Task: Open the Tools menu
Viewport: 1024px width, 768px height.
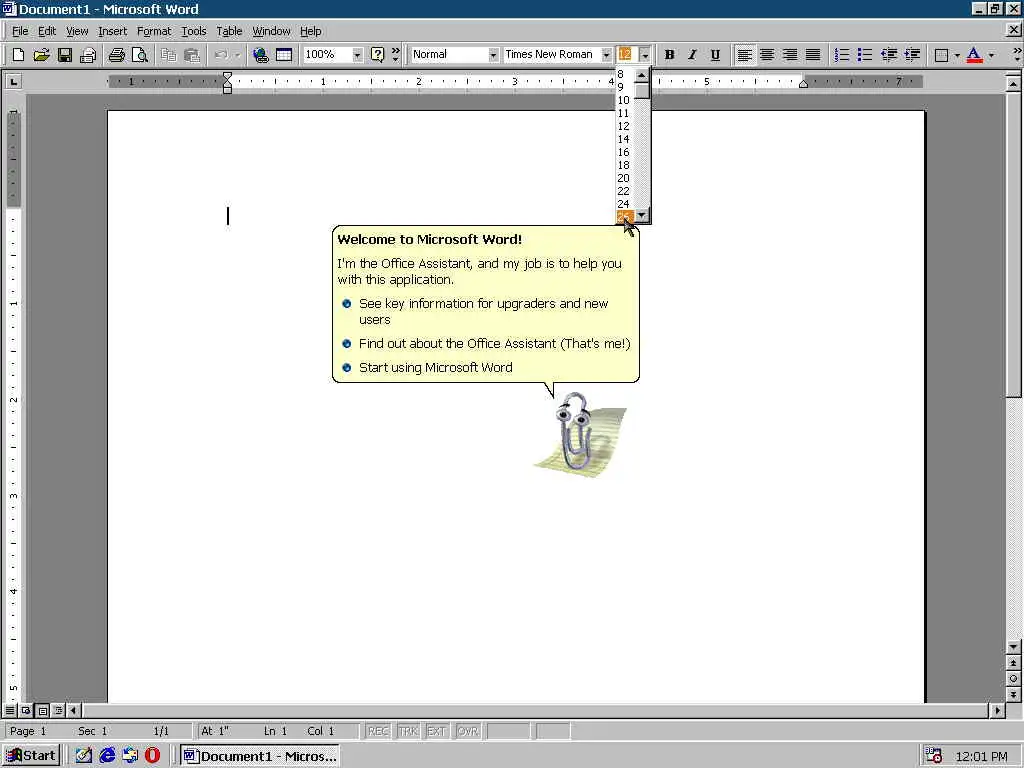Action: (x=193, y=31)
